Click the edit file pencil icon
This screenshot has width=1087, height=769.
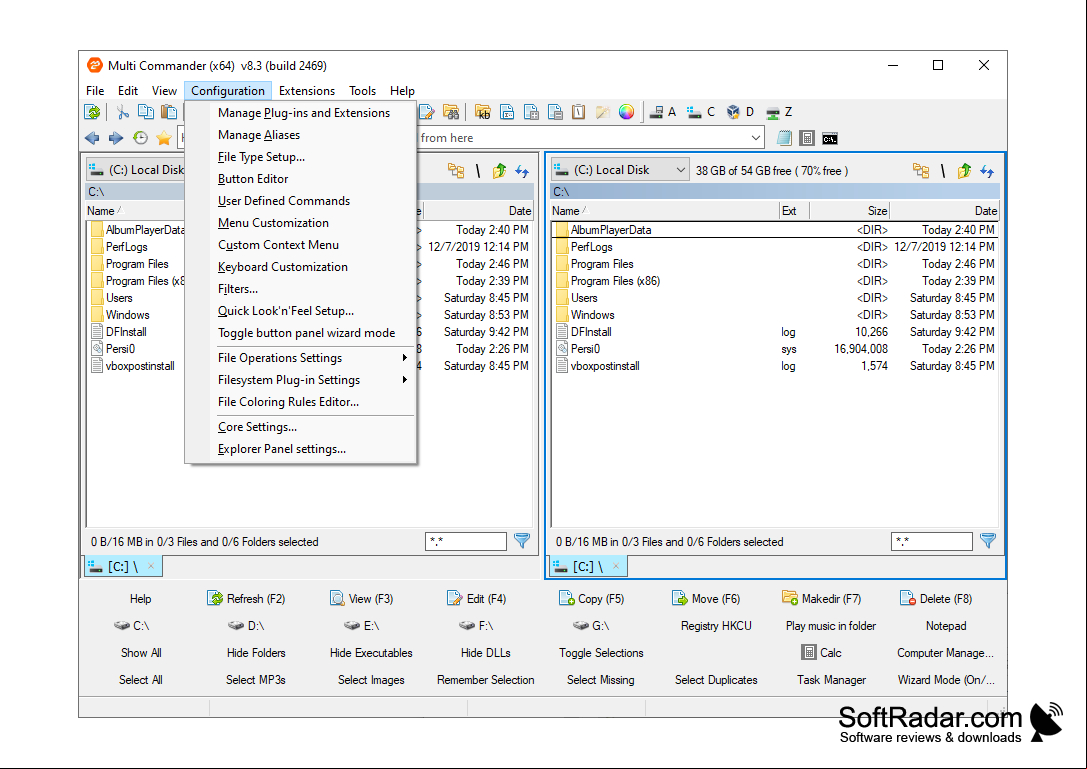pos(427,112)
